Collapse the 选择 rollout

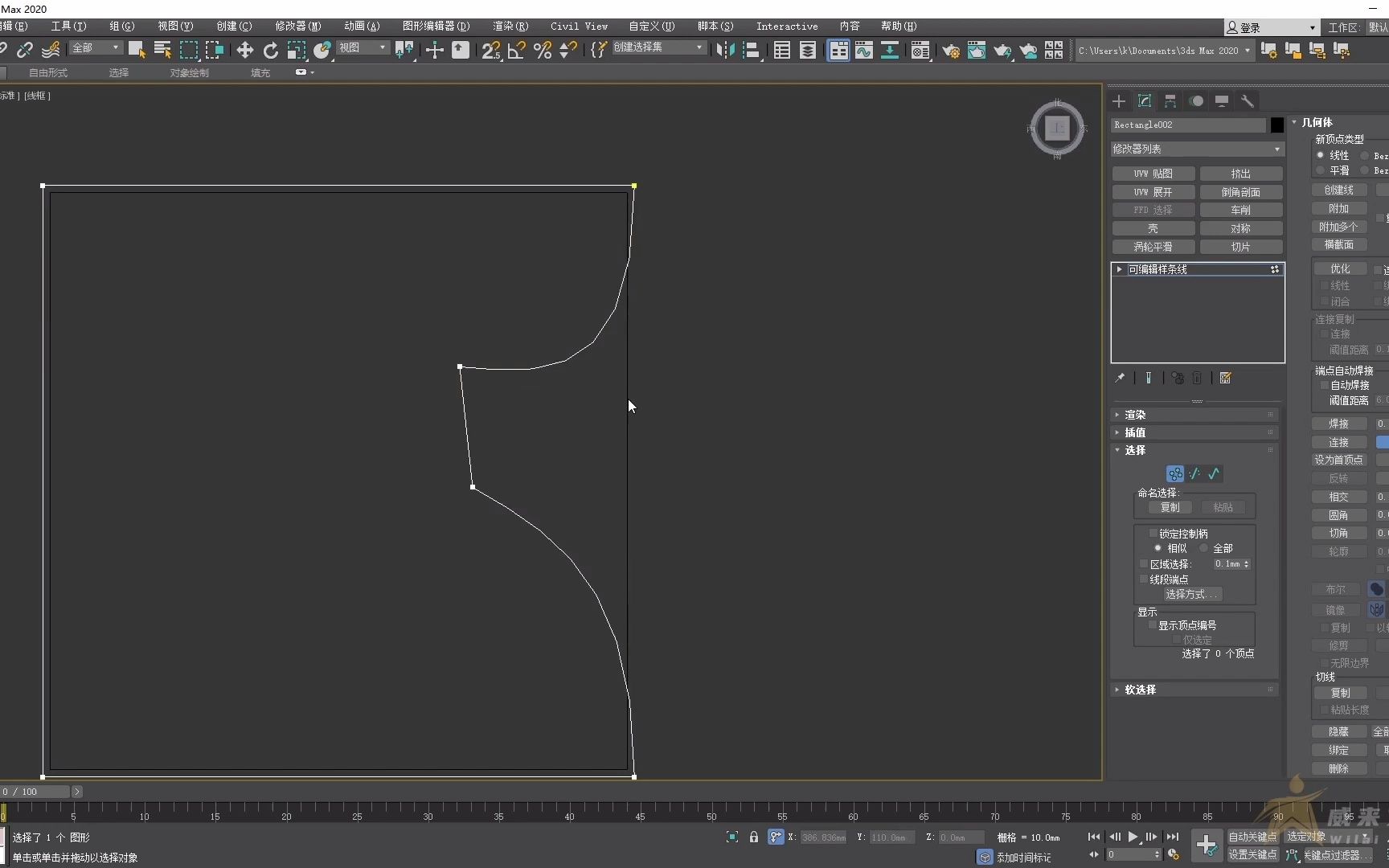point(1194,450)
